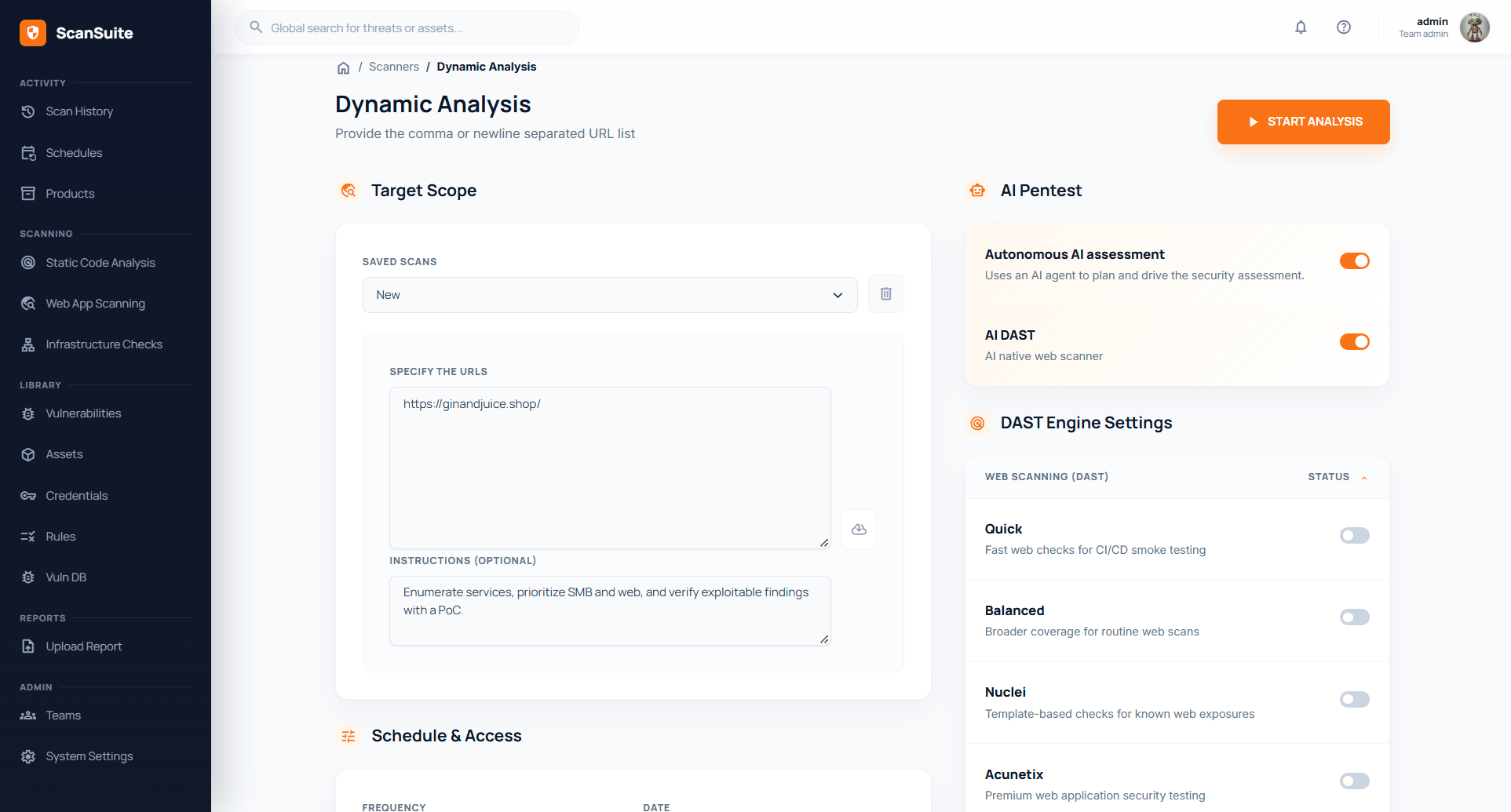The height and width of the screenshot is (812, 1511).
Task: Click the Vulnerabilities bug icon
Action: [x=28, y=414]
